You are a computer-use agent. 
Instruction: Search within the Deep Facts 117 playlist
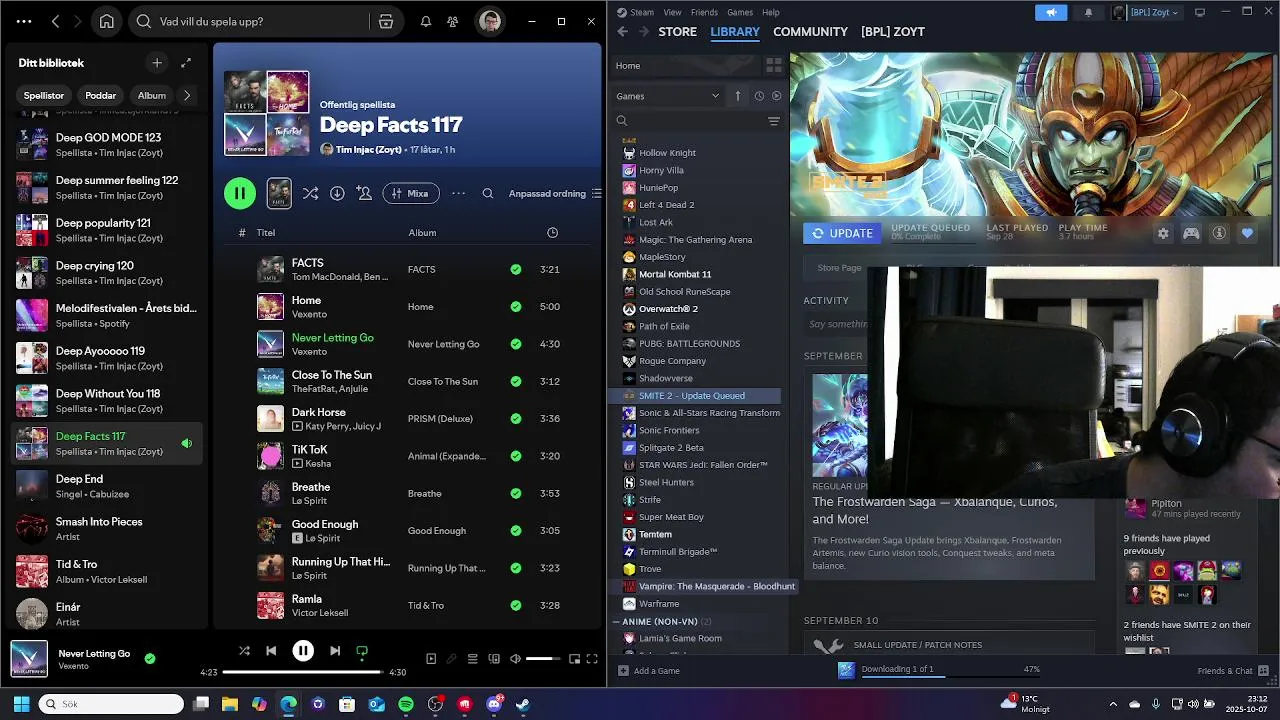click(x=488, y=193)
